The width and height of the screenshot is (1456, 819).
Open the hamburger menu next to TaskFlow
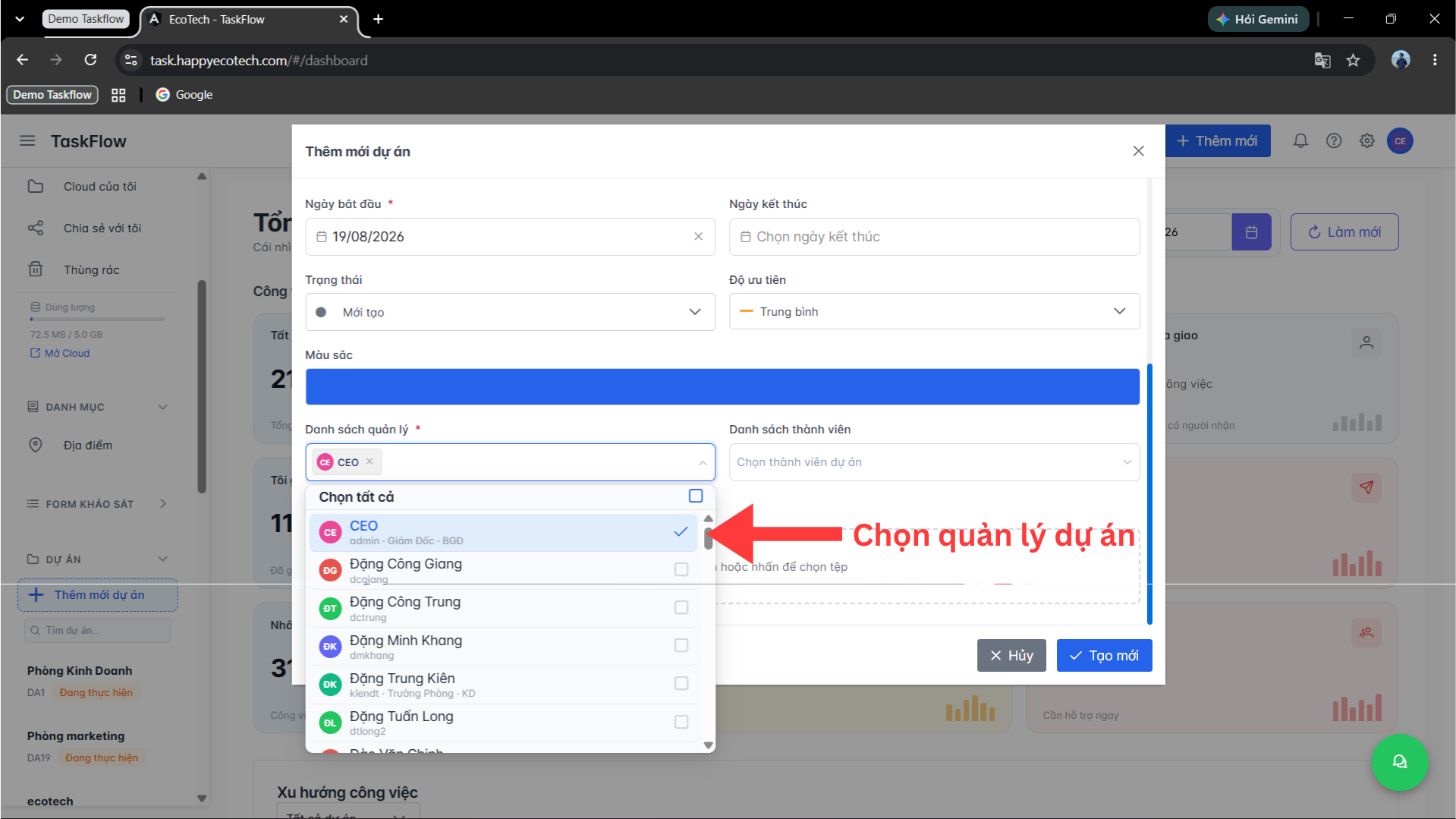pyautogui.click(x=27, y=141)
